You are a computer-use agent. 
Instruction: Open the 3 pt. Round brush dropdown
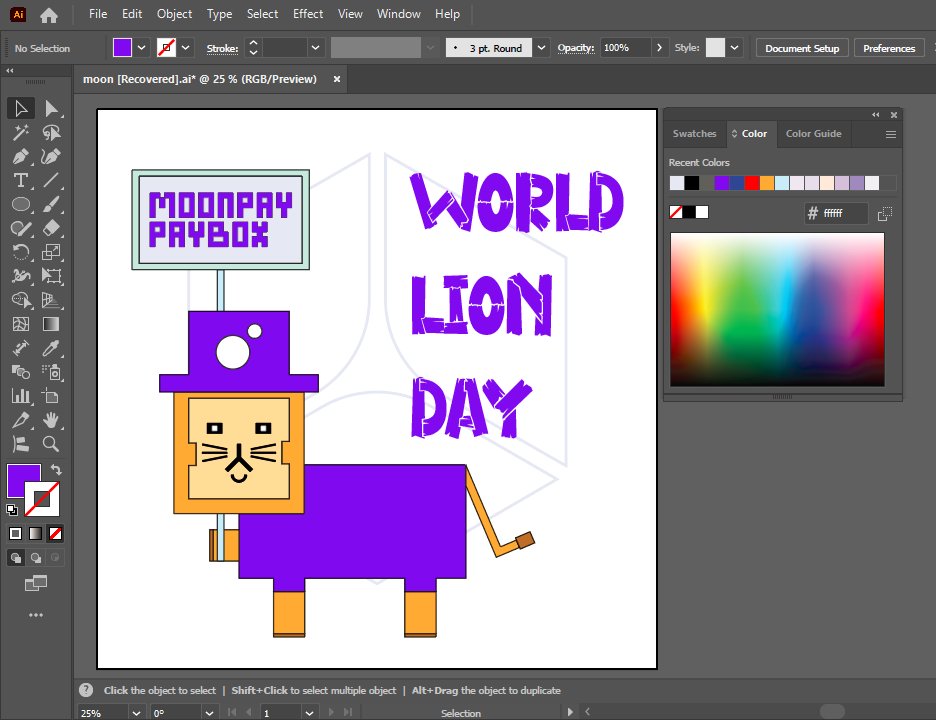[541, 48]
